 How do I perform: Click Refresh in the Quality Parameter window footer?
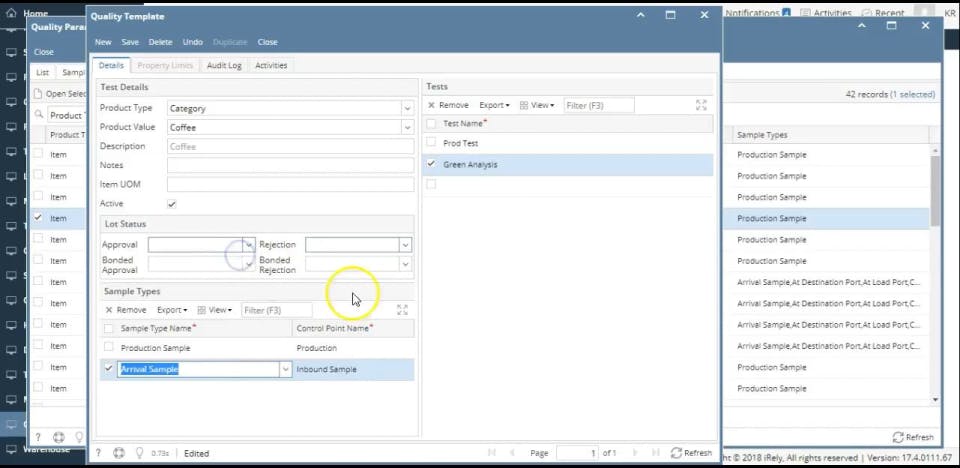coord(913,437)
